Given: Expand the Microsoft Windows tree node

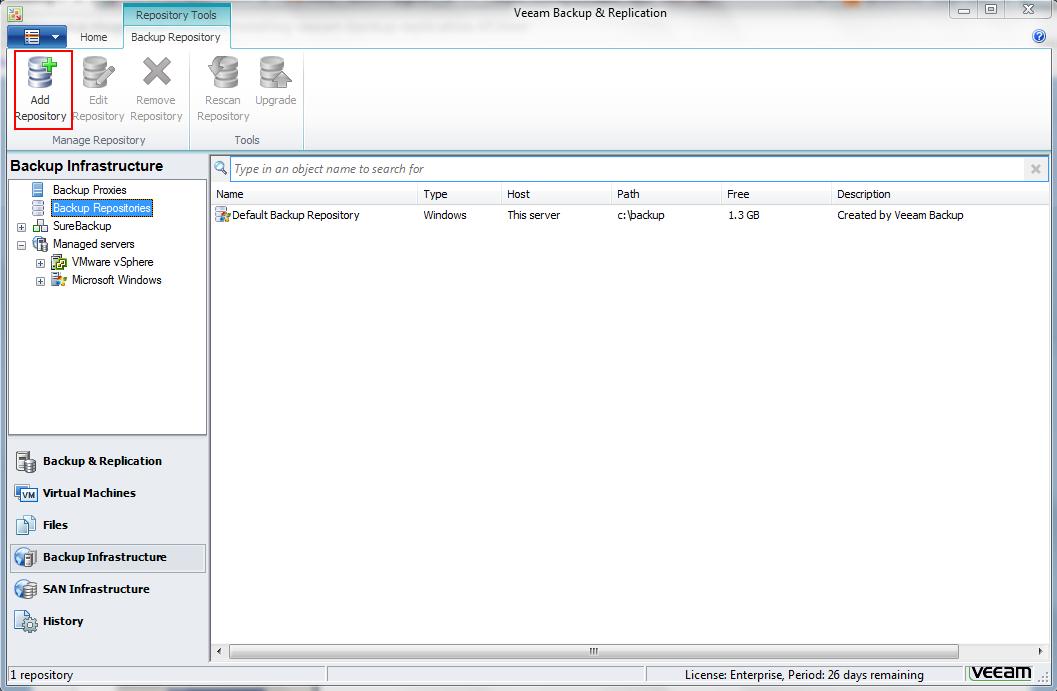Looking at the screenshot, I should coord(40,280).
